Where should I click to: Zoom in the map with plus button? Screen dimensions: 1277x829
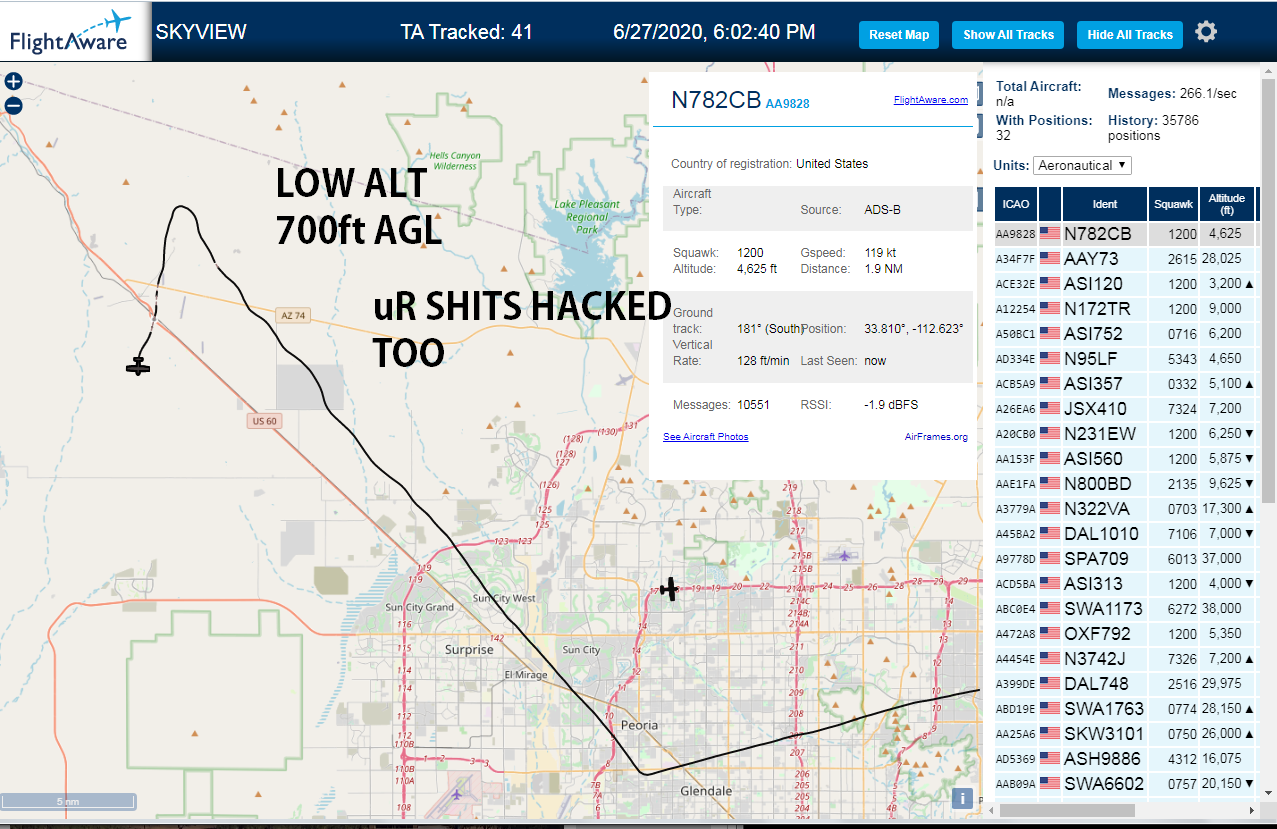point(13,81)
